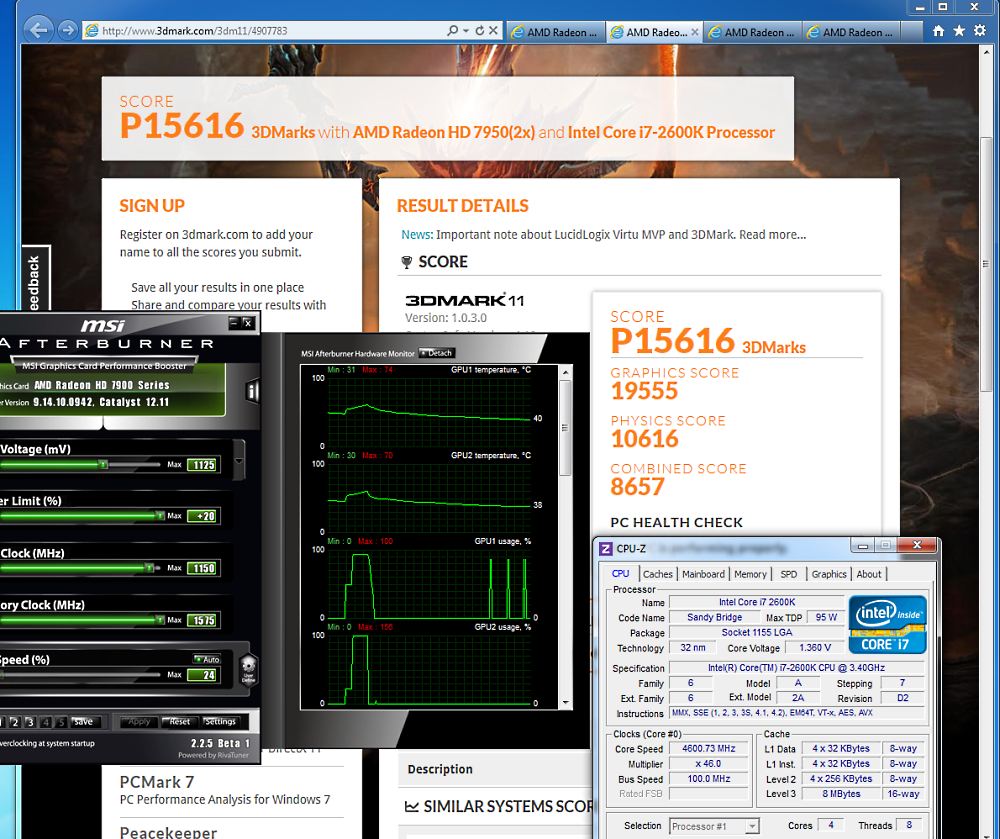Go back in Internet Explorer
The height and width of the screenshot is (839, 1000).
39,30
